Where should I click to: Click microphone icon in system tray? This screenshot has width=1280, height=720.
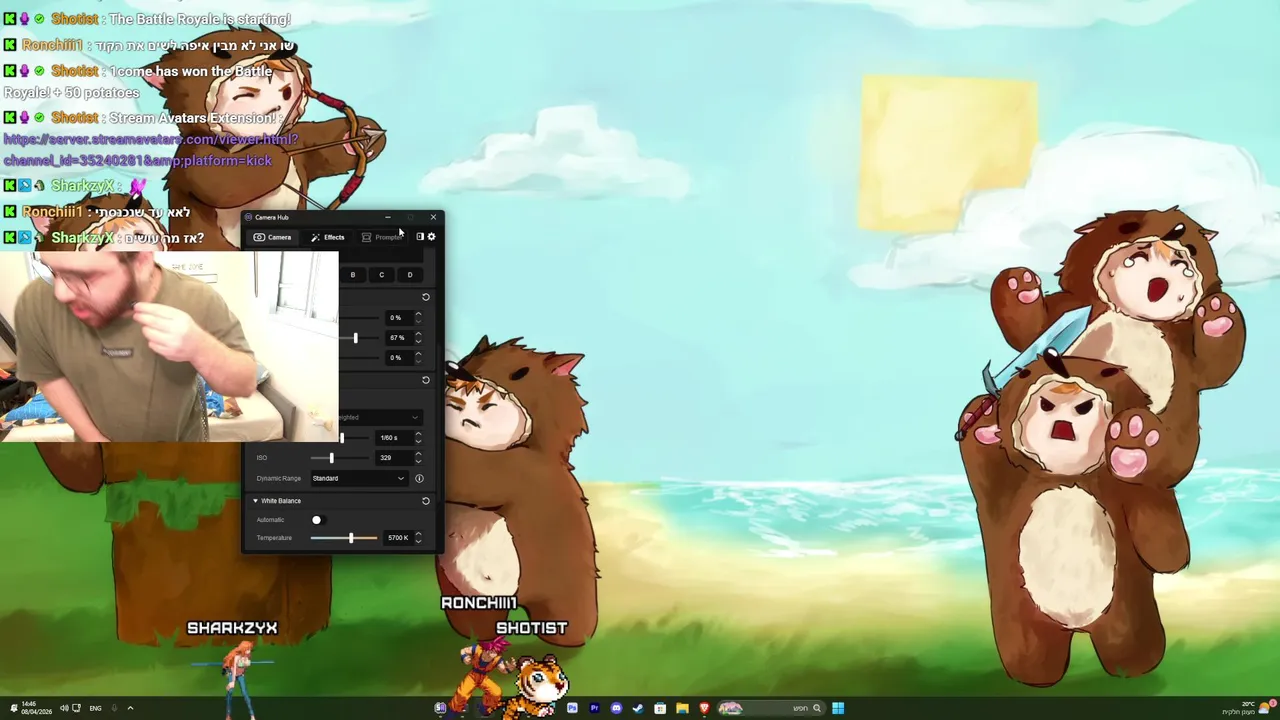point(114,708)
